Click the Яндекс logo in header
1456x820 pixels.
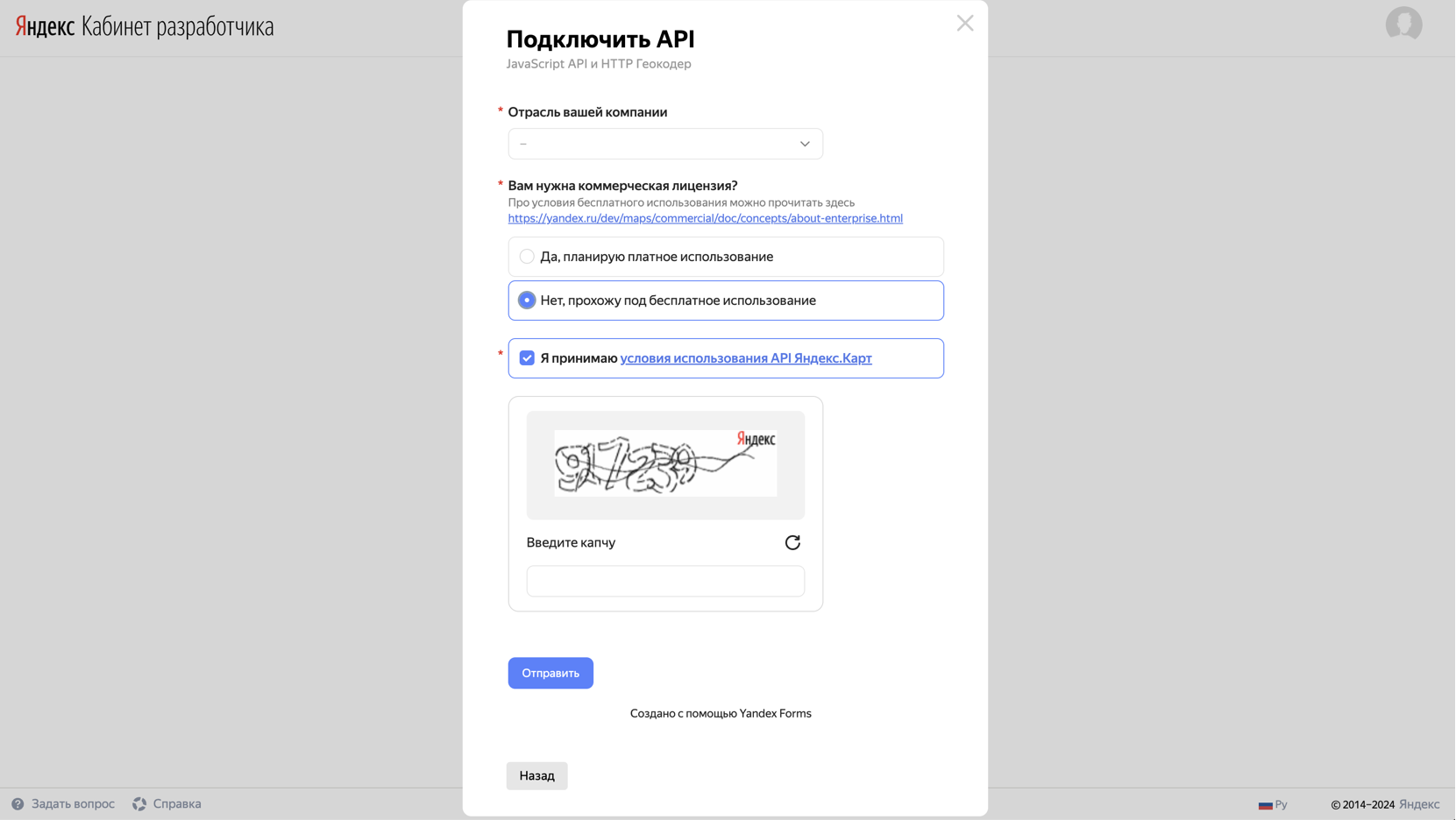pos(45,26)
